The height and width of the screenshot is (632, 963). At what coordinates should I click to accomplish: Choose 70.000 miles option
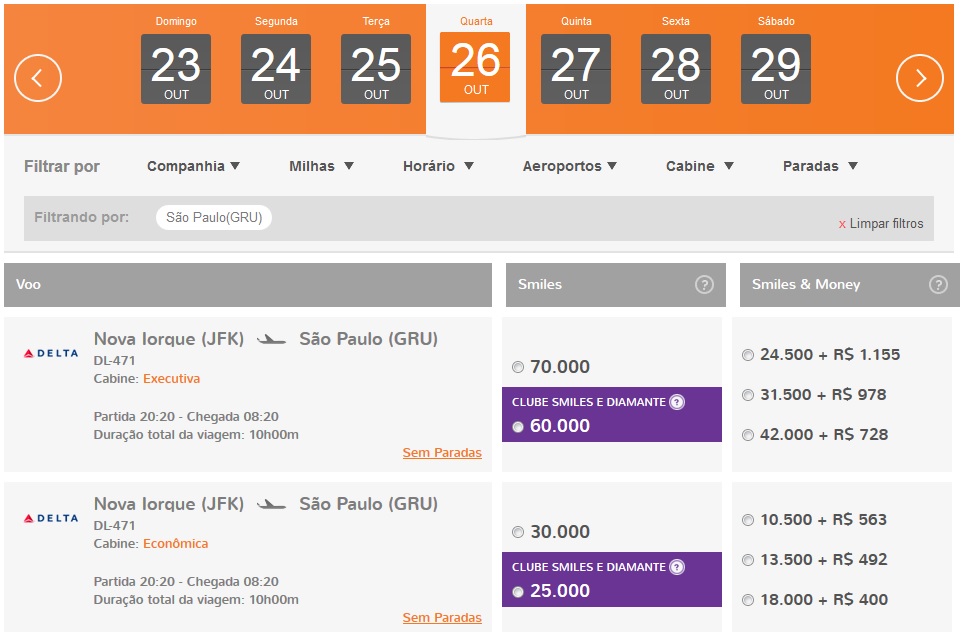pyautogui.click(x=518, y=367)
